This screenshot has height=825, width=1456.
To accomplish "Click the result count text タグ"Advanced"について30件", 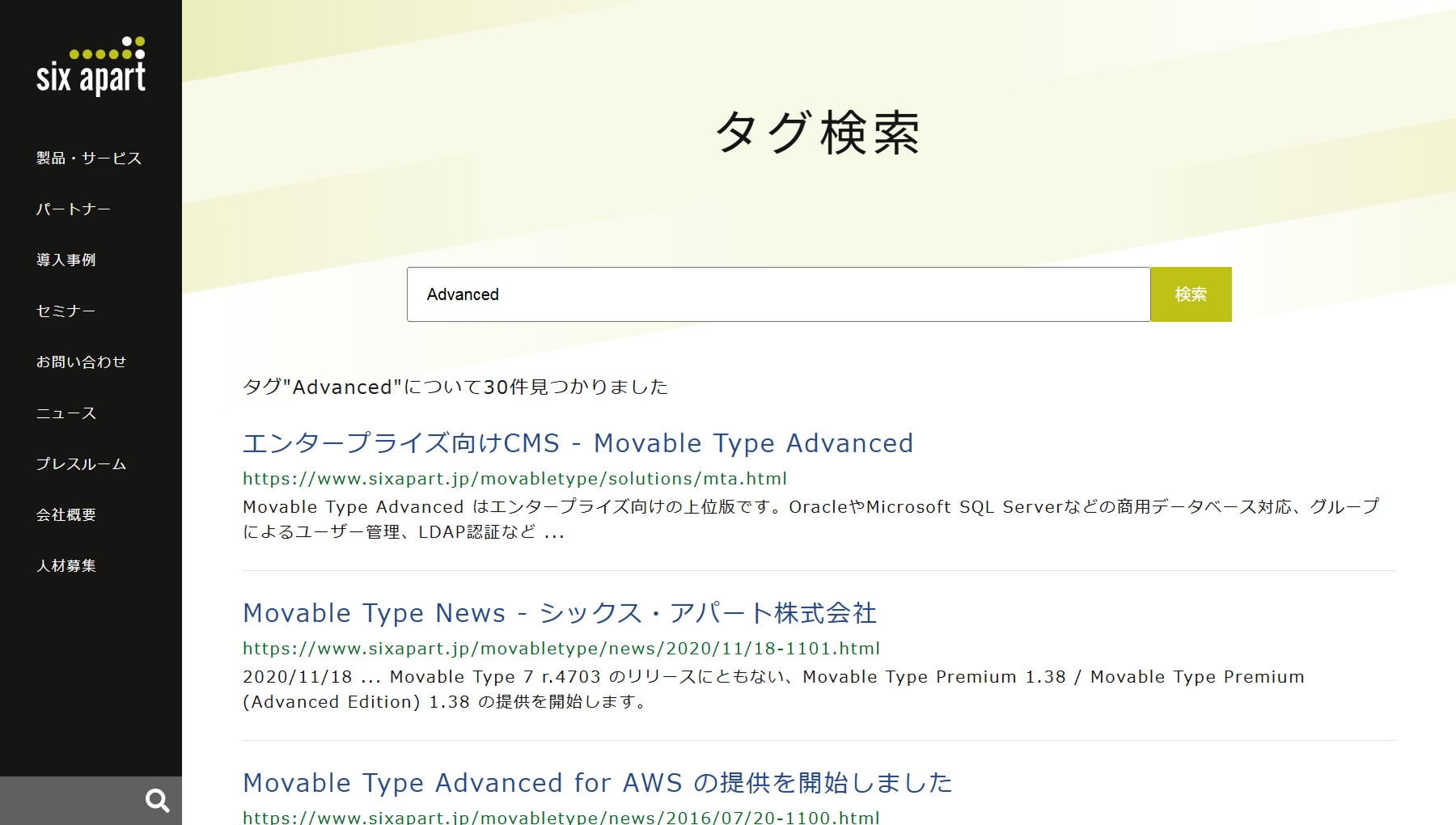I will point(455,387).
